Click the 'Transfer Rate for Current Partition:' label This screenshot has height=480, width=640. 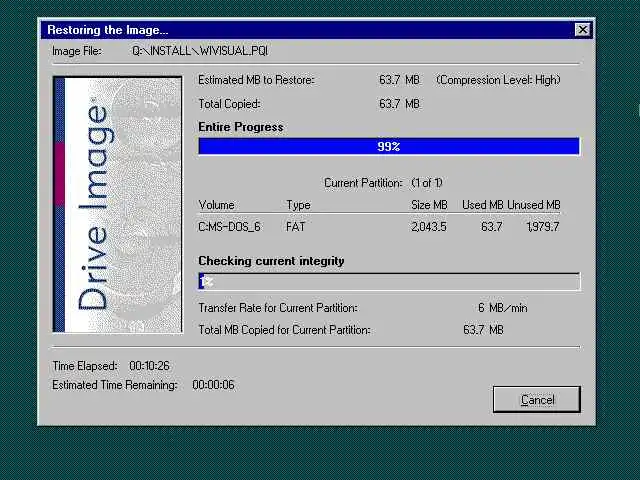[x=278, y=308]
